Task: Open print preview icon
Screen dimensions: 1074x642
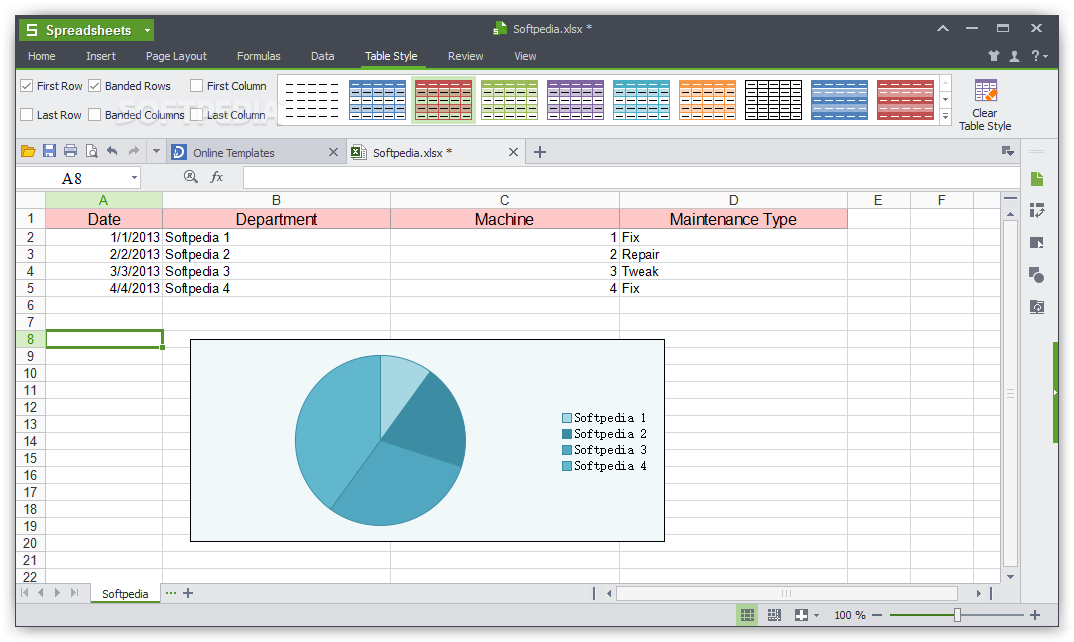Action: pyautogui.click(x=91, y=151)
